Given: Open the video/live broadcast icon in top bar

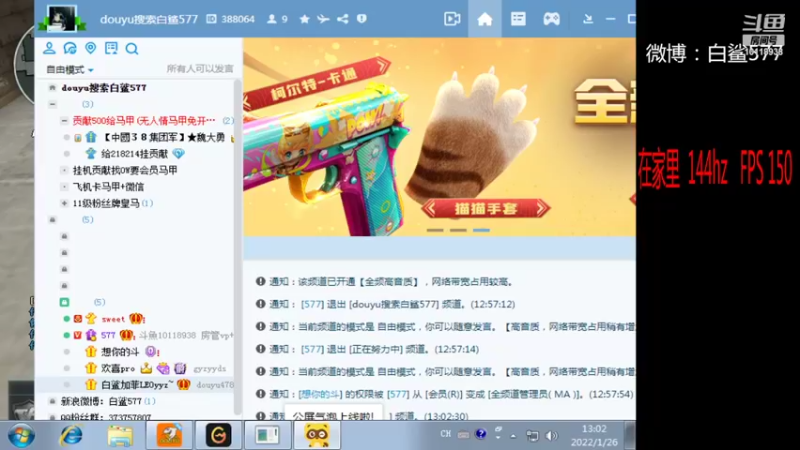Looking at the screenshot, I should click(452, 19).
